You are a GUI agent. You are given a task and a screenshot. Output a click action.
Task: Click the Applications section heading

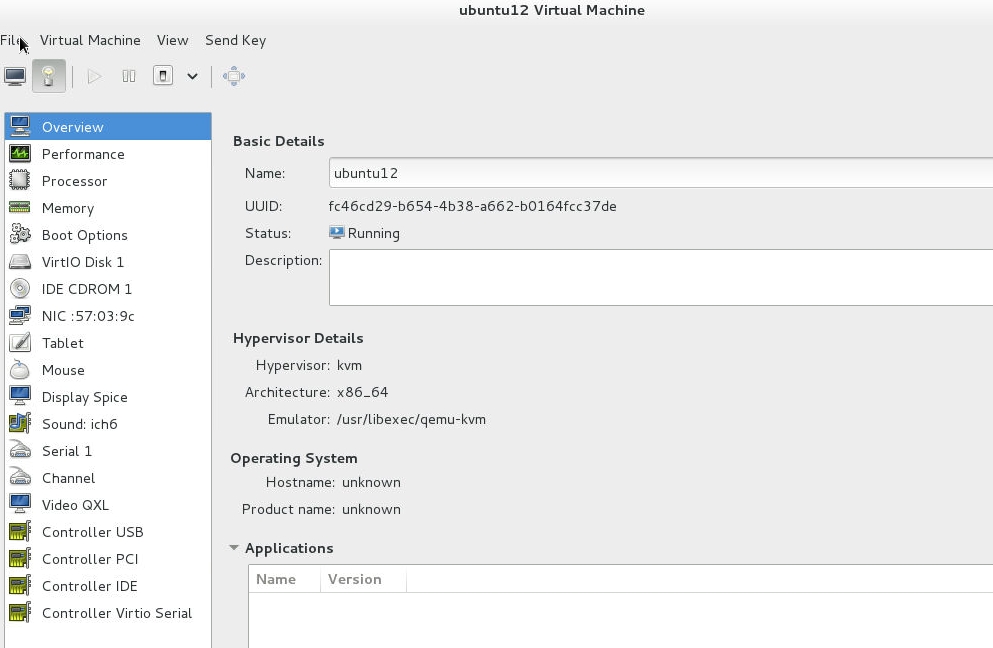(x=289, y=548)
